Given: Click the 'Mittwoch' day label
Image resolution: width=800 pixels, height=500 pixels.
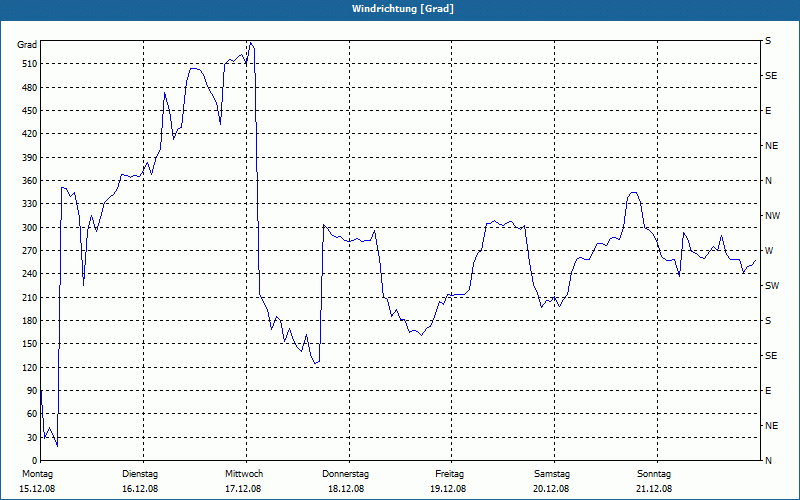Looking at the screenshot, I should click(244, 474).
